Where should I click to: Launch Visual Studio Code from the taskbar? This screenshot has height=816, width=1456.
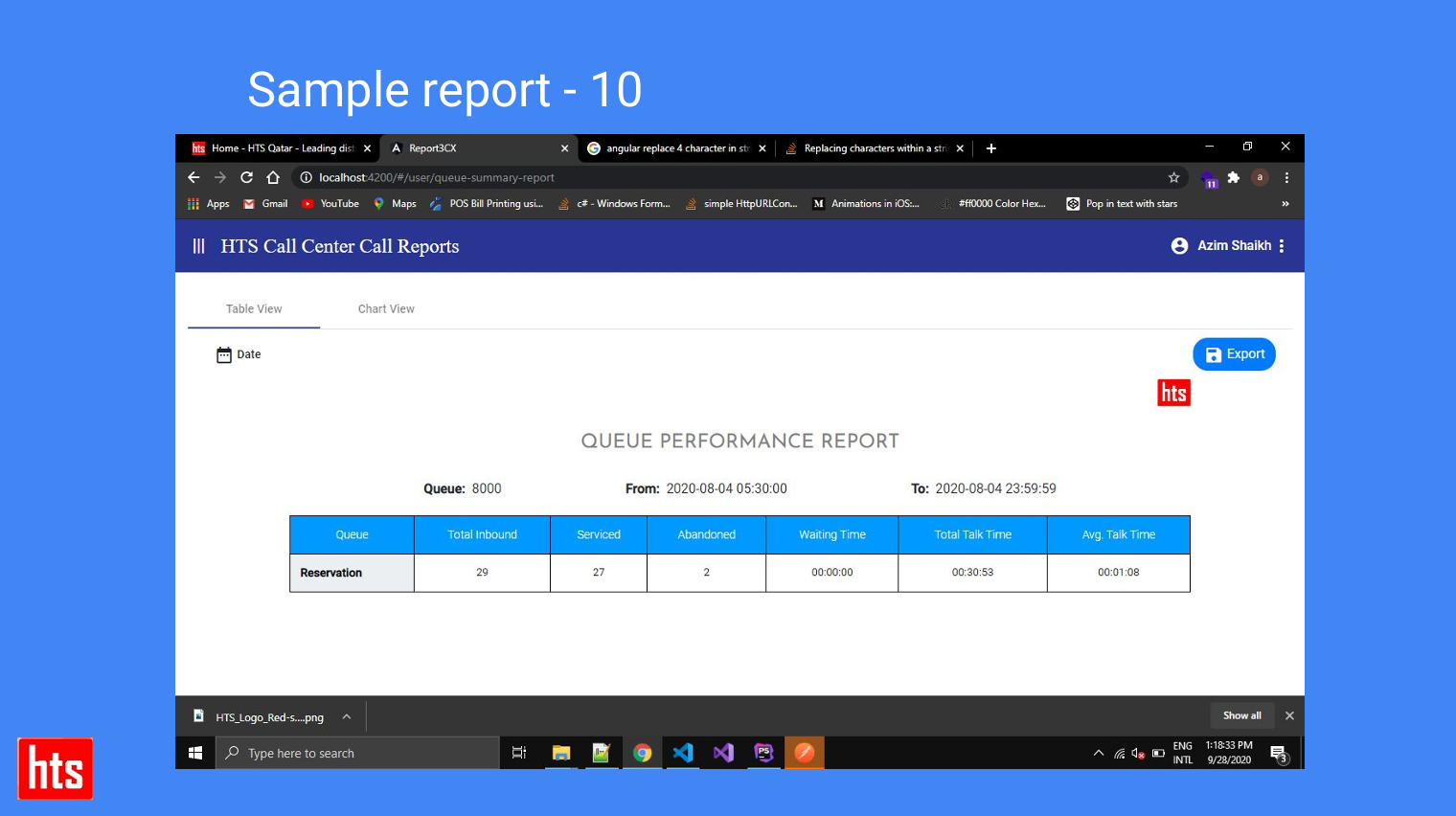683,753
